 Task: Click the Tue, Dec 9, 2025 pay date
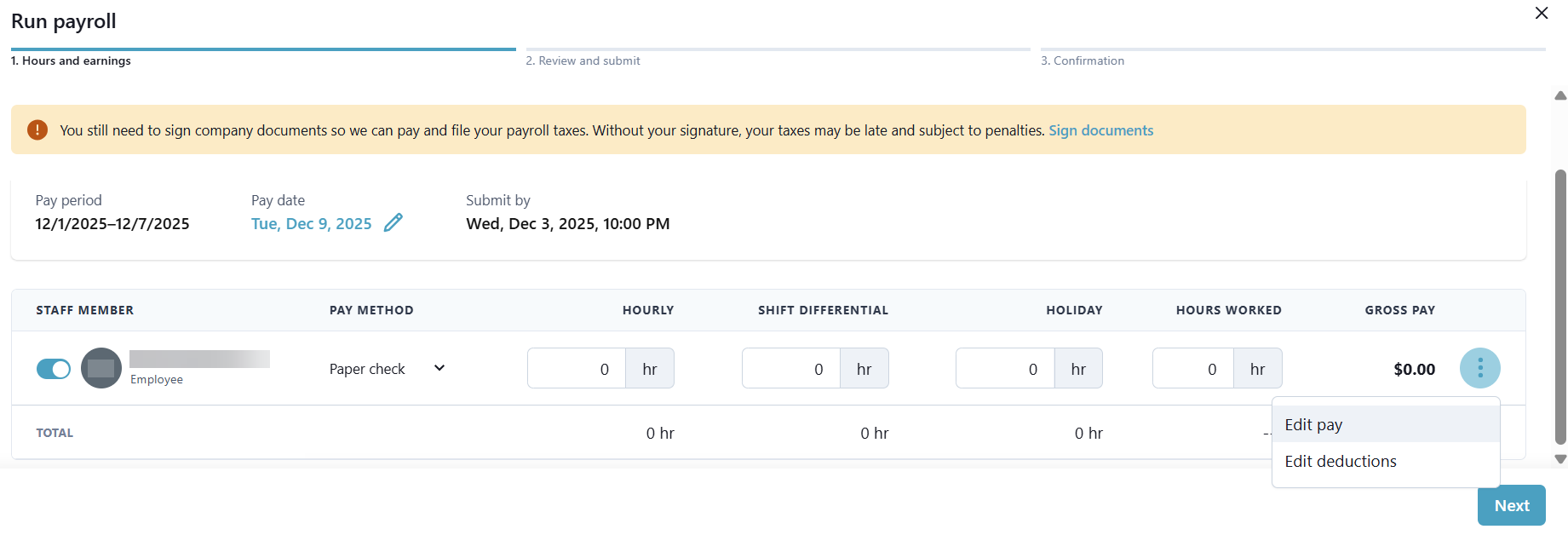312,224
